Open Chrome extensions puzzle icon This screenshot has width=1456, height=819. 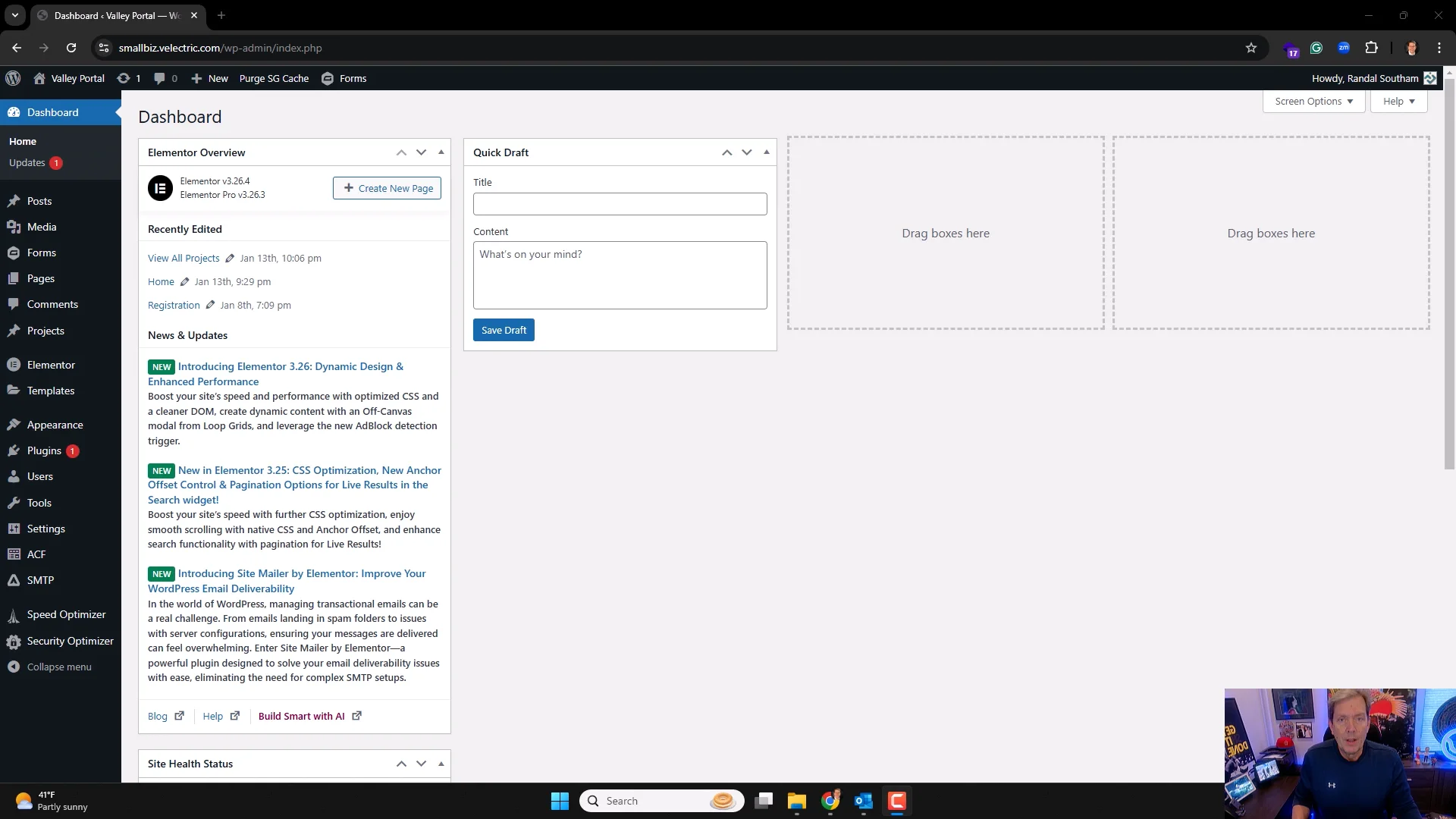1371,48
